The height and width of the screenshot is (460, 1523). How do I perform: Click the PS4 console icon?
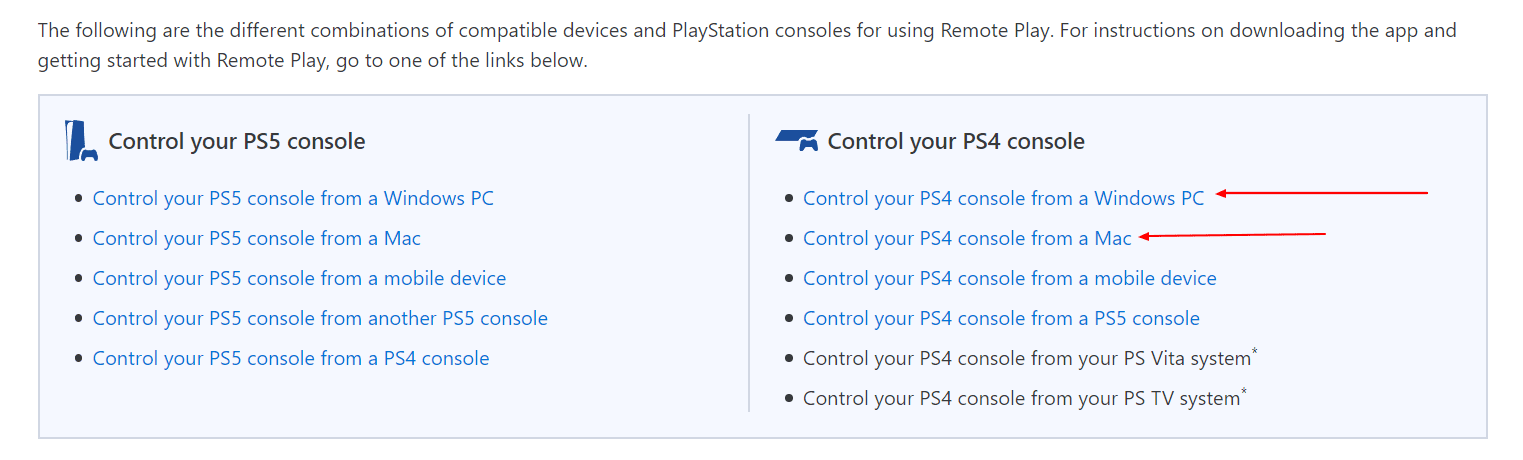click(797, 141)
